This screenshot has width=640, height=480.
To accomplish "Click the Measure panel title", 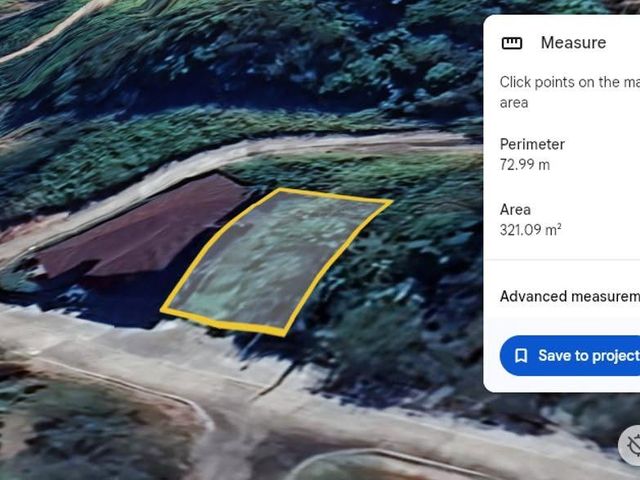I will [x=573, y=42].
